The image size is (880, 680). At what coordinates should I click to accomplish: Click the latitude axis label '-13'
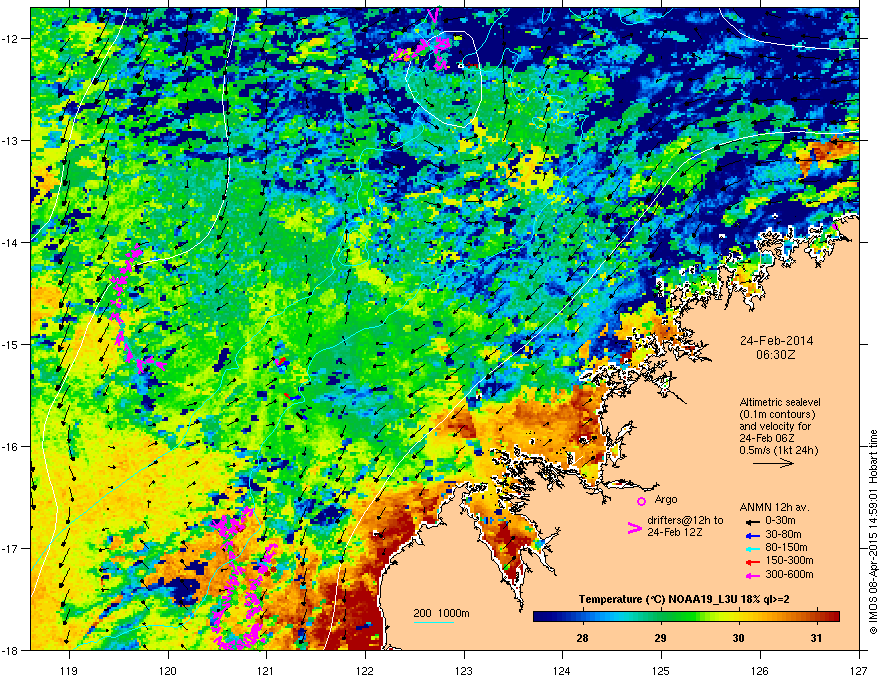click(10, 140)
